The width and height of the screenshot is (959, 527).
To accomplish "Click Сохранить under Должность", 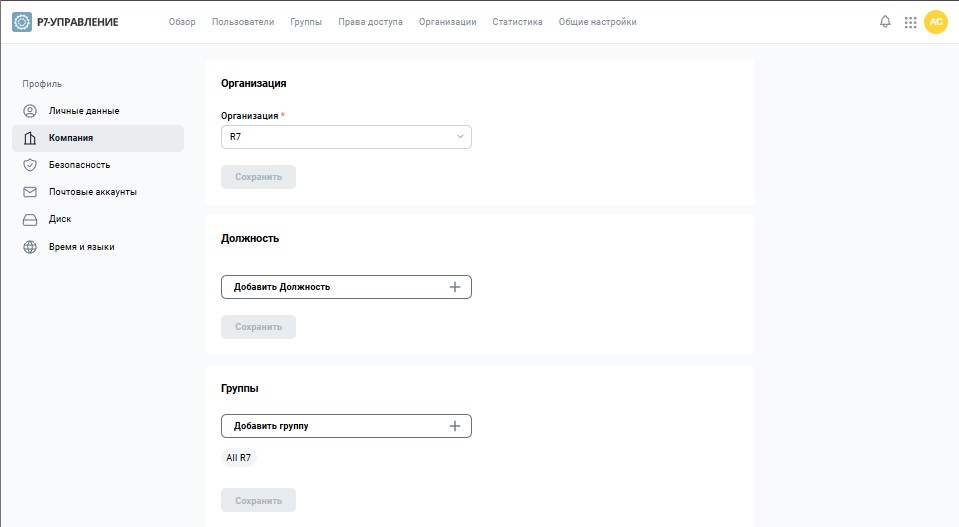I will [258, 327].
